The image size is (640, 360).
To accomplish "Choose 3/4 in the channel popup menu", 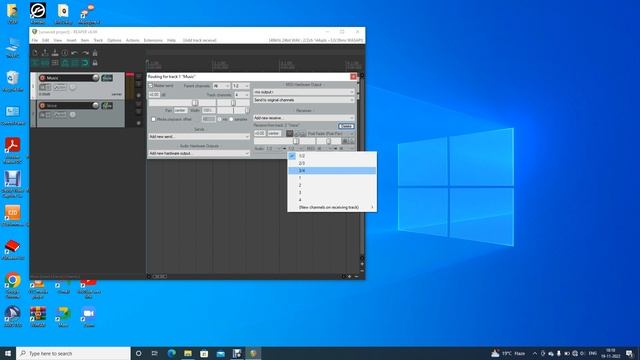I will point(332,171).
